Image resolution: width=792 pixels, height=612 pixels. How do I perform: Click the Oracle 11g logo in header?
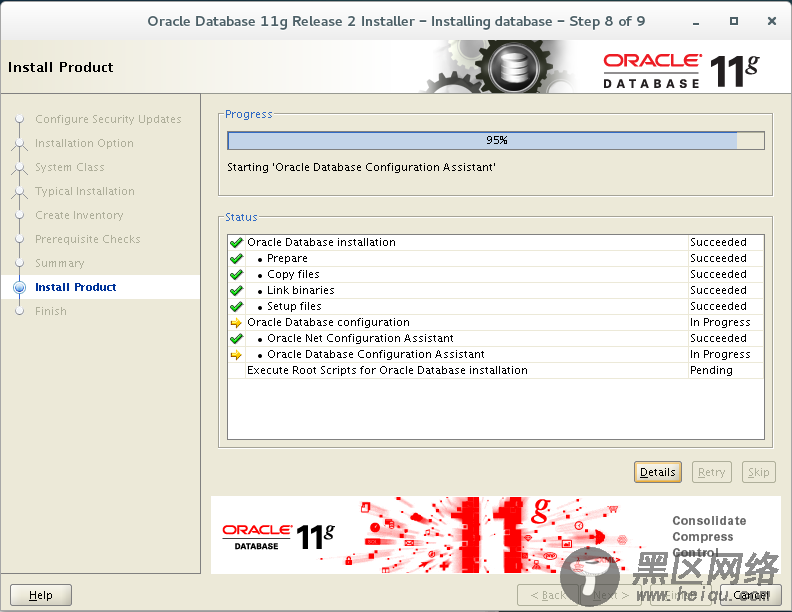tap(680, 71)
